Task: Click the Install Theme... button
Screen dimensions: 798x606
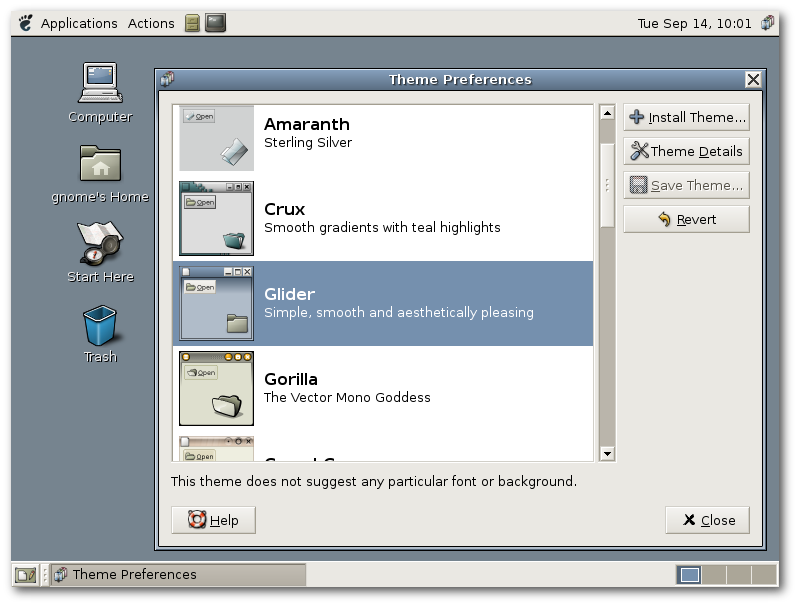Action: [x=686, y=118]
